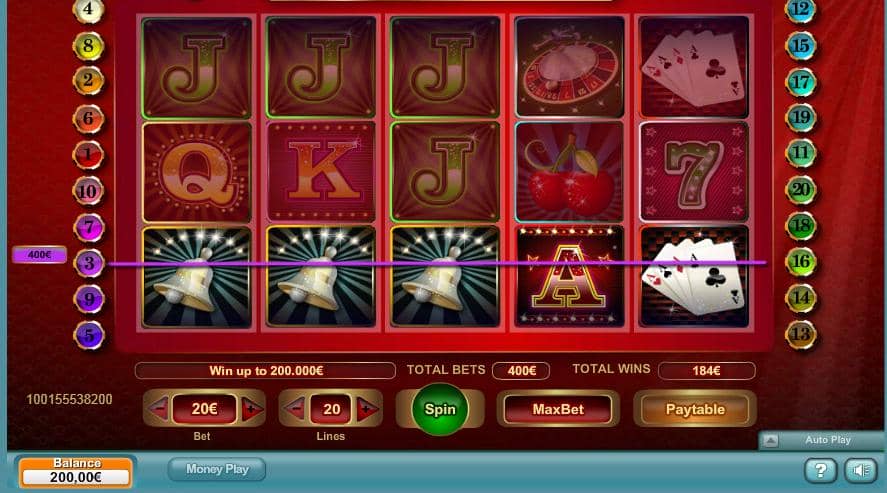Open help with the question mark icon
Screen dimensions: 887x493
(x=820, y=470)
